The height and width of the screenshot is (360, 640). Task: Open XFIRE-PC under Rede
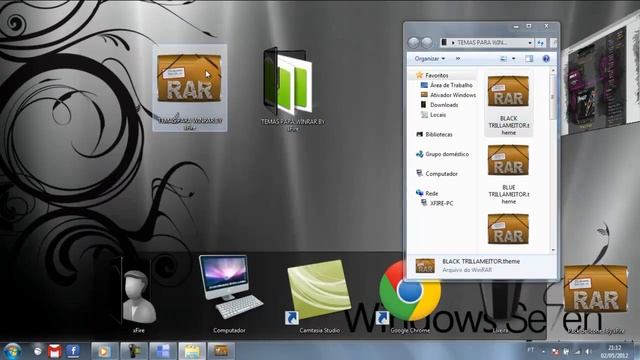pos(441,203)
